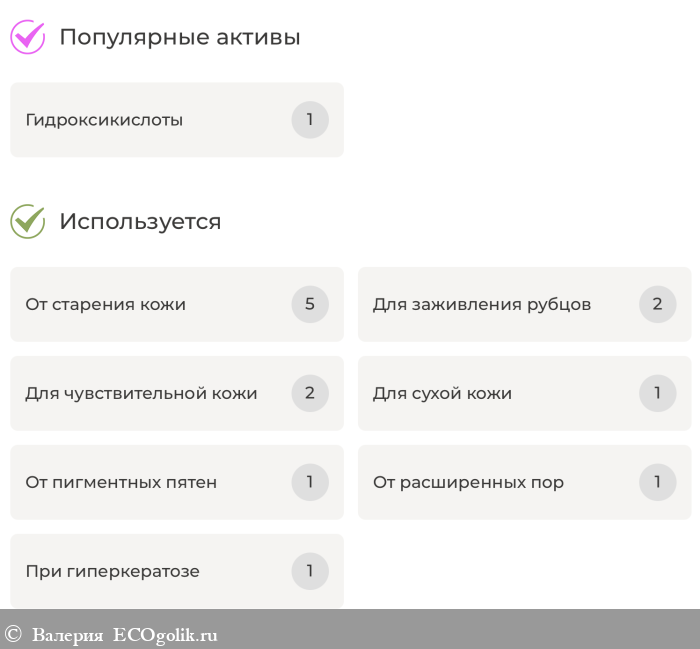Click the count badge on Для чувствительной кожи
Image resolution: width=700 pixels, height=649 pixels.
[310, 393]
